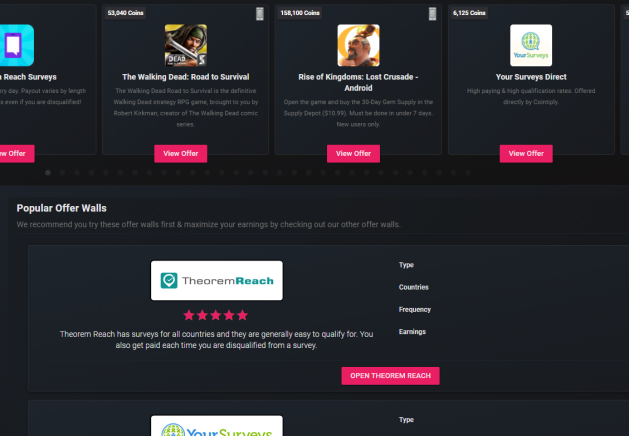Screen dimensions: 629x436
Task: Select the first carousel page dot
Action: tap(48, 172)
